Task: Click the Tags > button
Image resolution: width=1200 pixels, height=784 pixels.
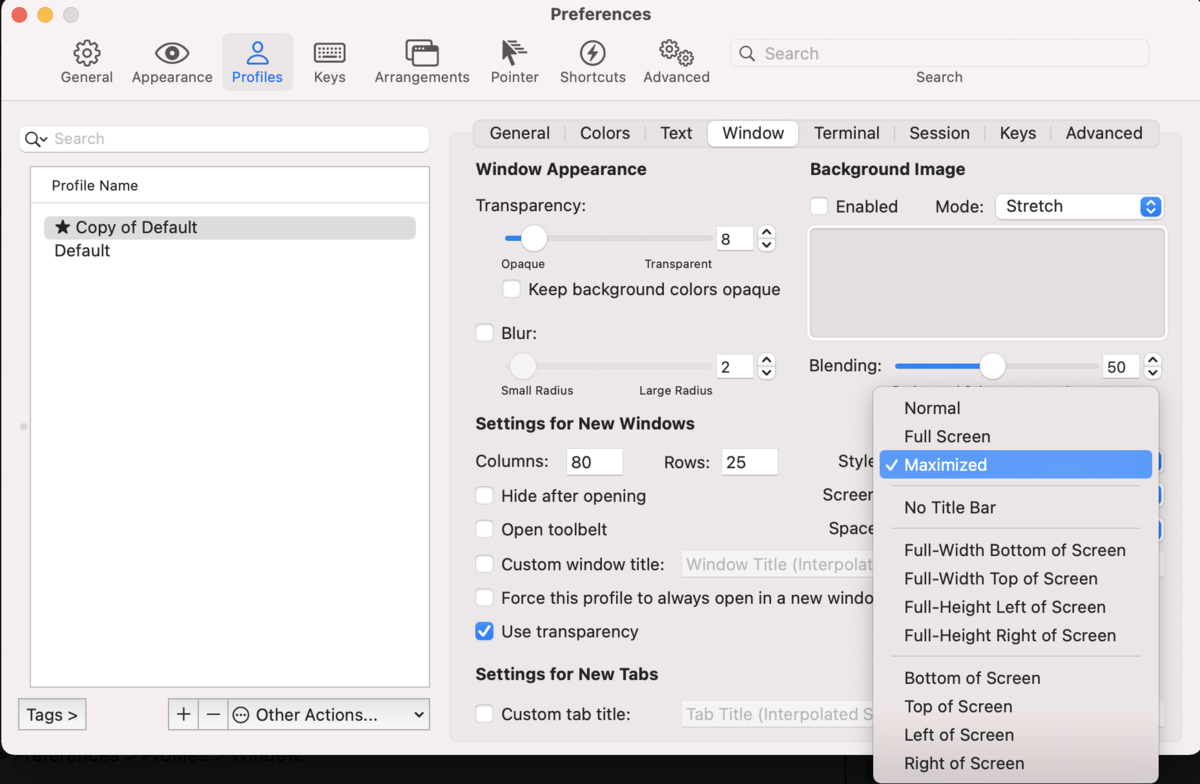Action: click(x=52, y=714)
